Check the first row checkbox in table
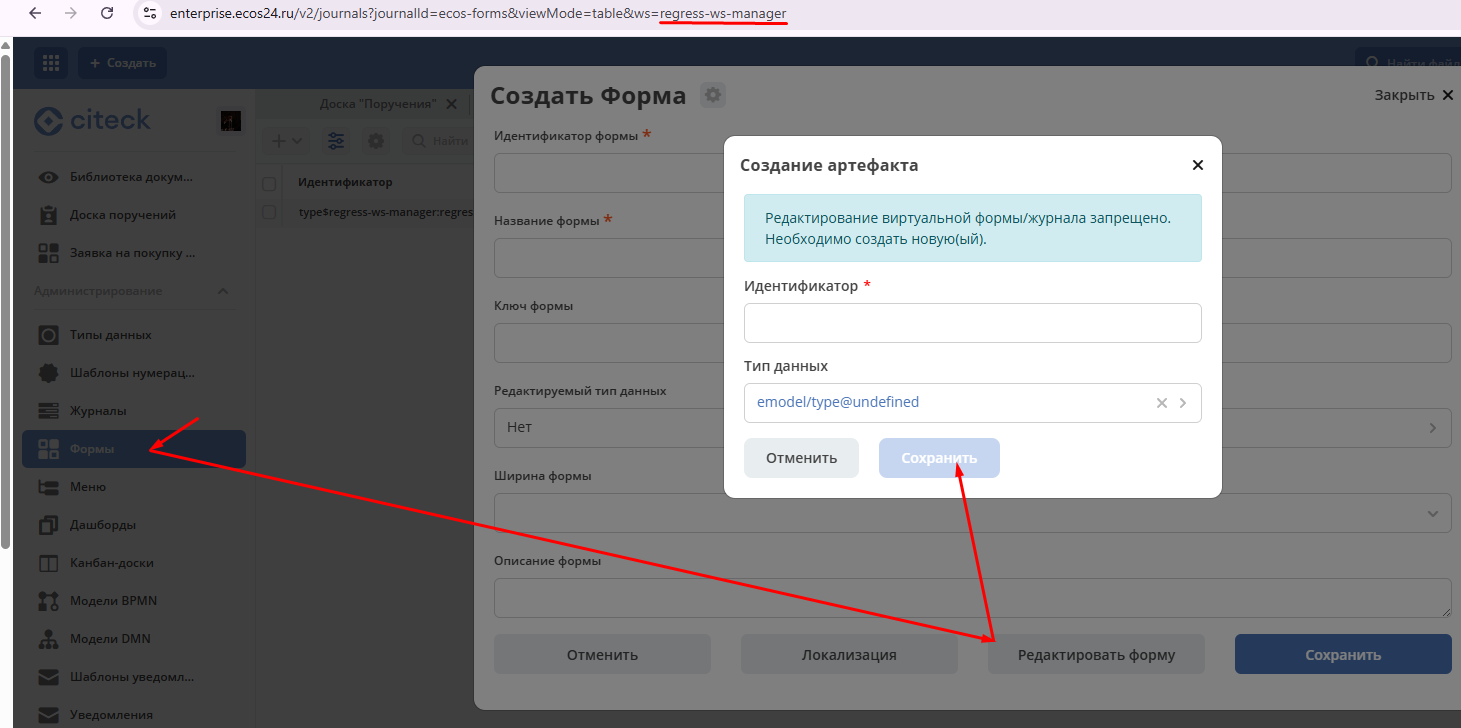 coord(269,212)
